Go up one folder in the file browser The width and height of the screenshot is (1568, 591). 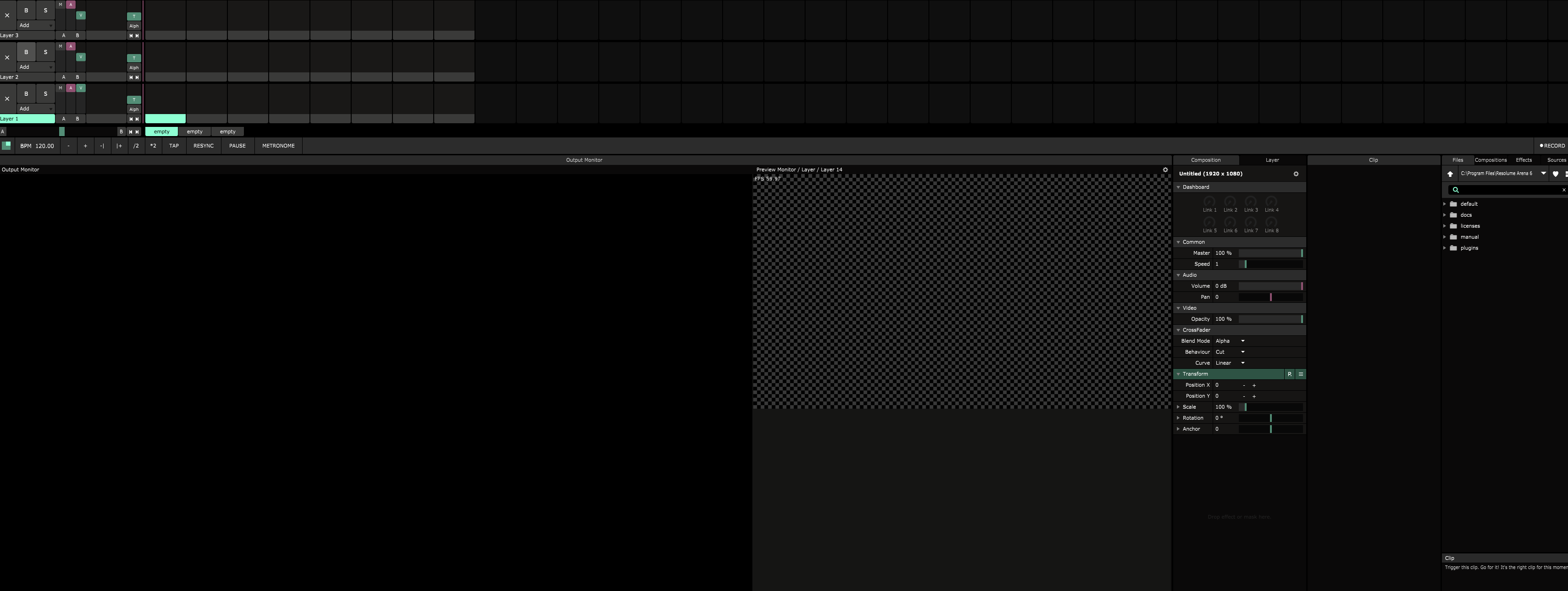[1450, 174]
